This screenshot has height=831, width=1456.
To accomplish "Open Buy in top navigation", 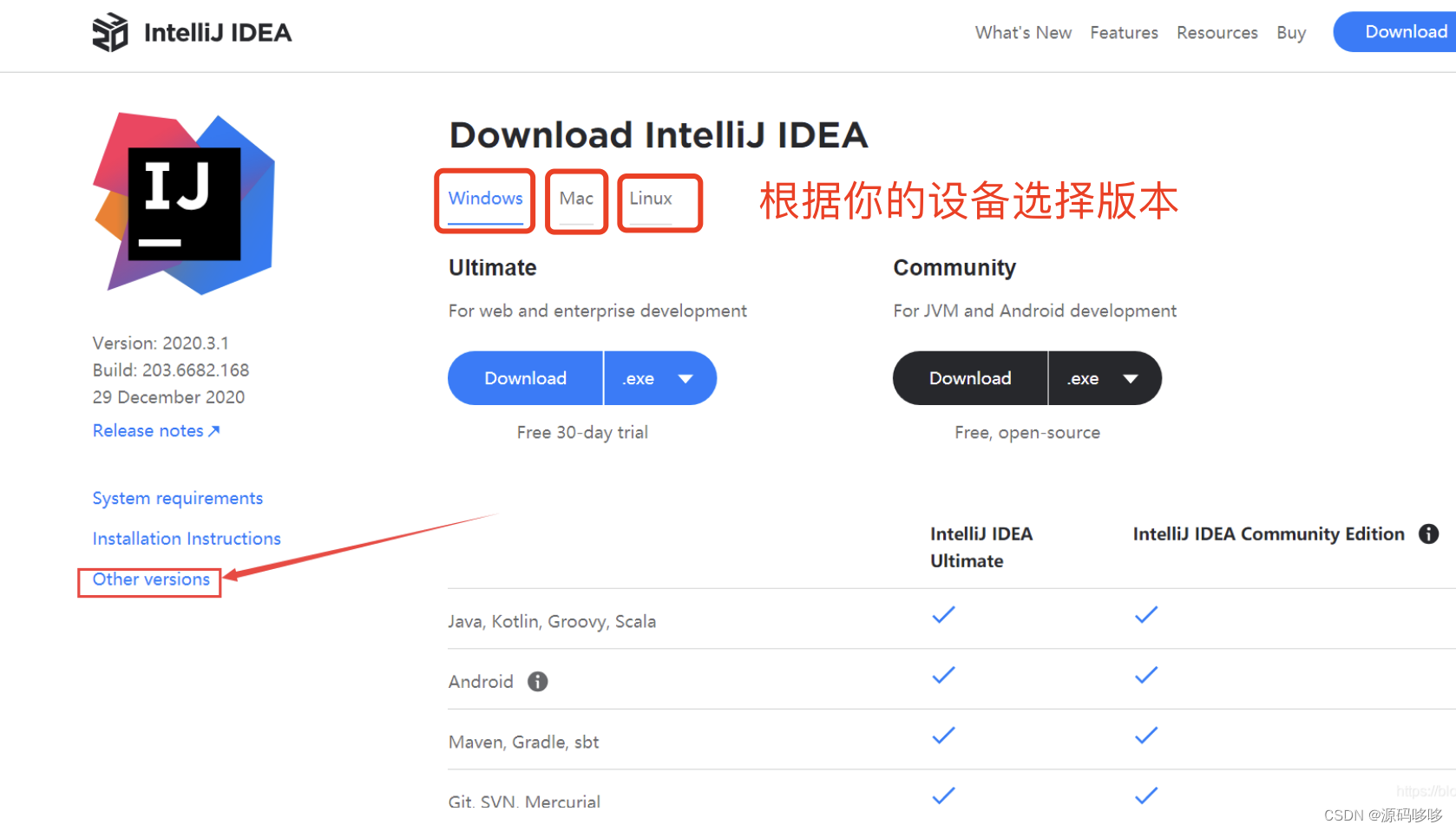I will pos(1291,33).
